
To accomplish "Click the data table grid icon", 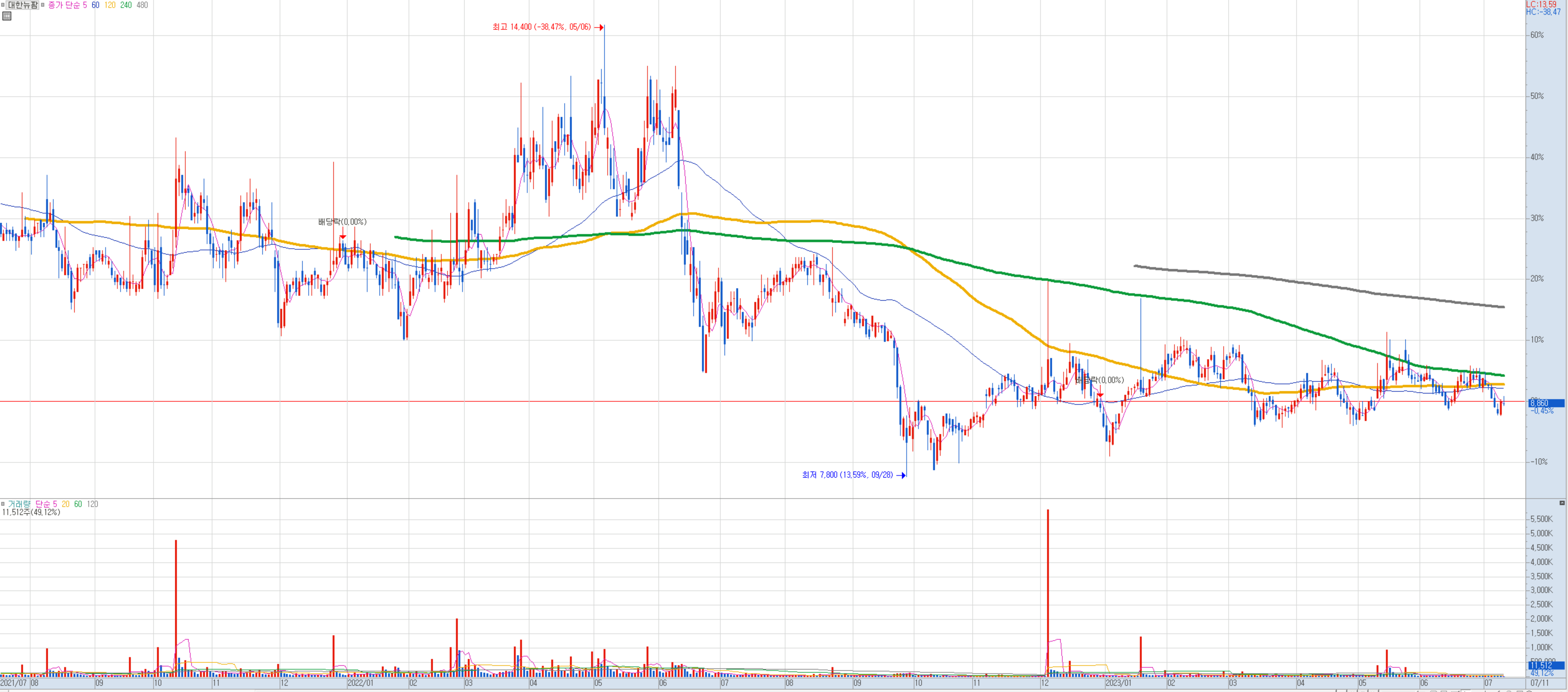I will [x=7, y=16].
